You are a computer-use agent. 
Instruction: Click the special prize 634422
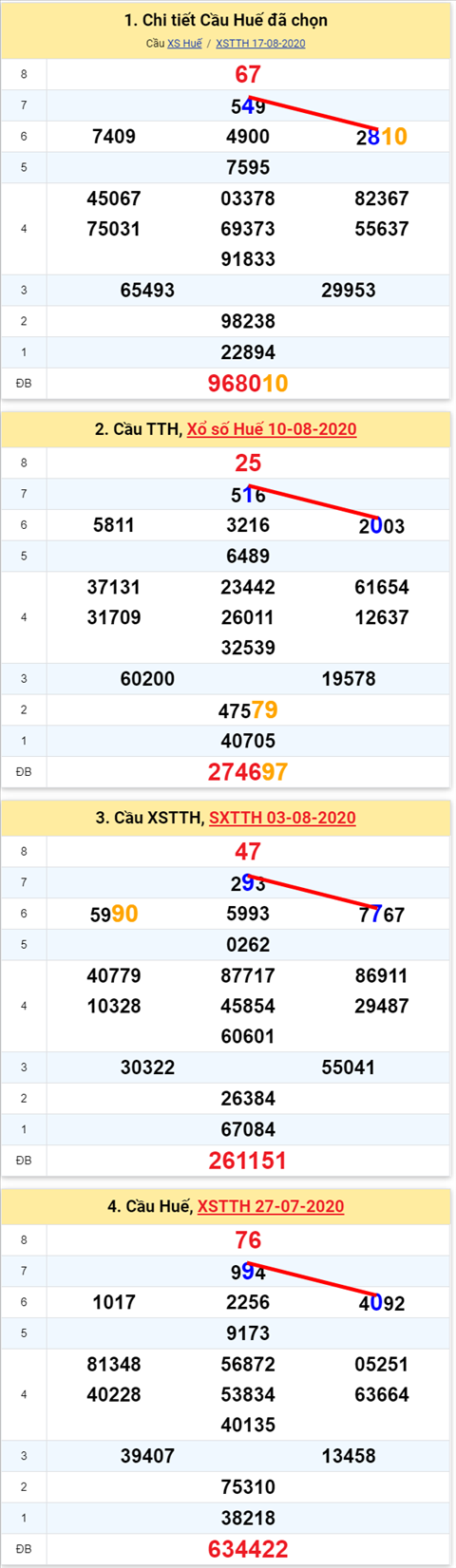(x=248, y=1549)
